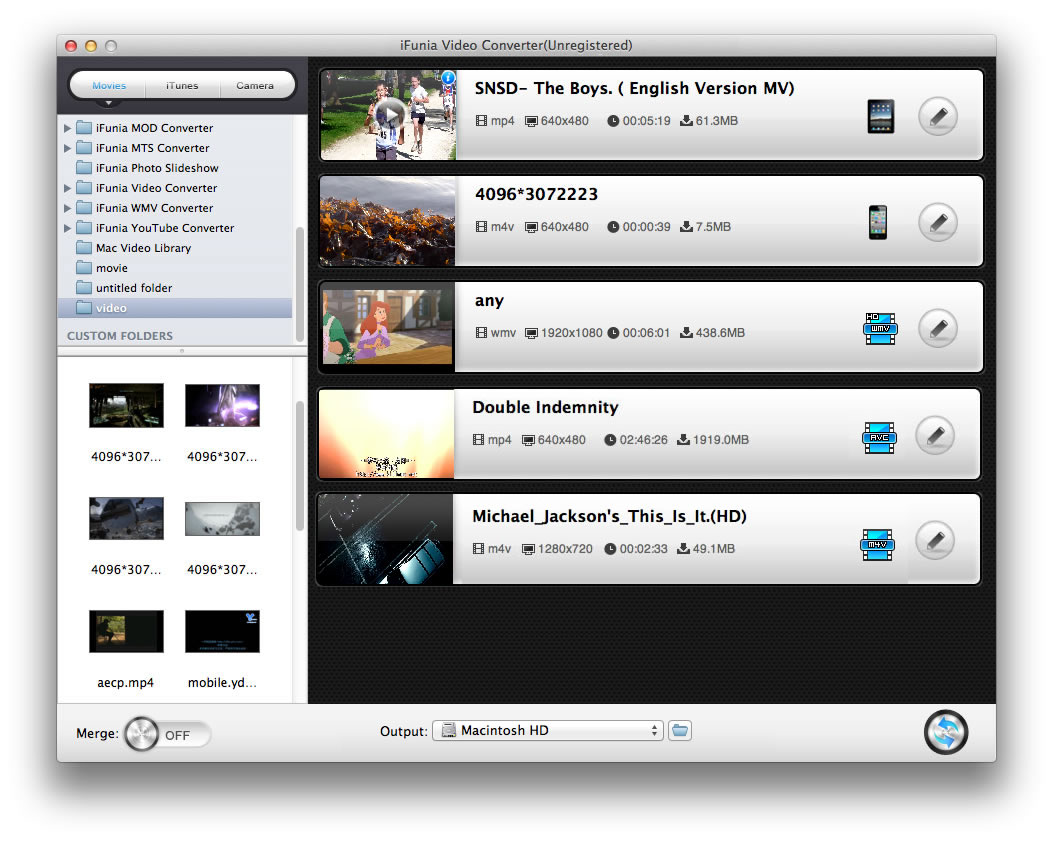
Task: Click the 1920x1080 resolution text
Action: coord(571,333)
